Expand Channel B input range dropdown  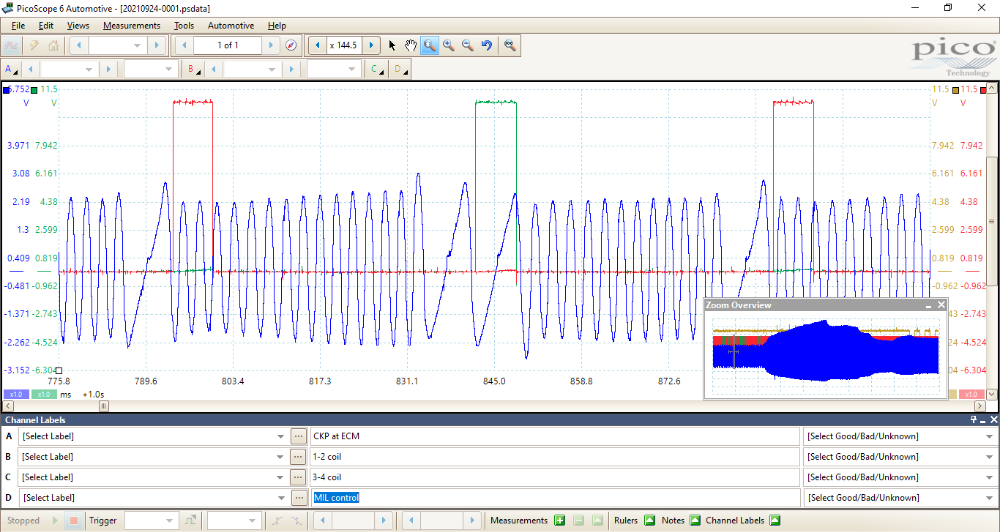pos(272,69)
